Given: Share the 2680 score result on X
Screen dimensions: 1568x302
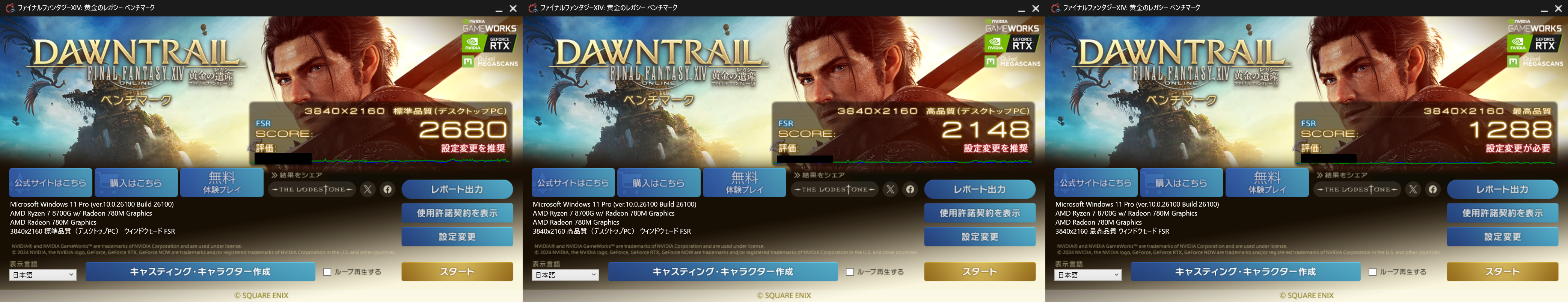Looking at the screenshot, I should coord(368,189).
